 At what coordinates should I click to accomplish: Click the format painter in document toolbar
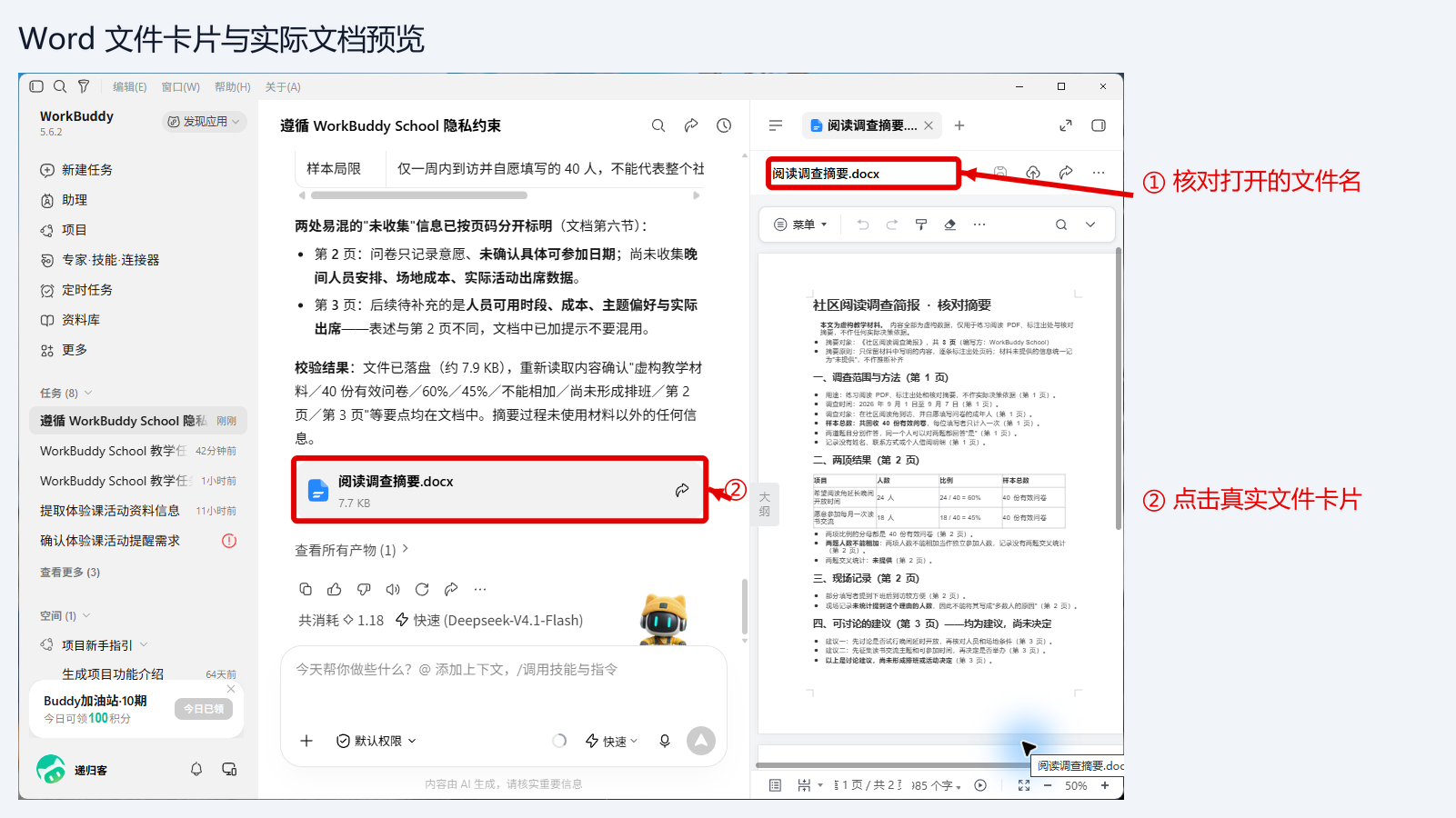pyautogui.click(x=921, y=224)
